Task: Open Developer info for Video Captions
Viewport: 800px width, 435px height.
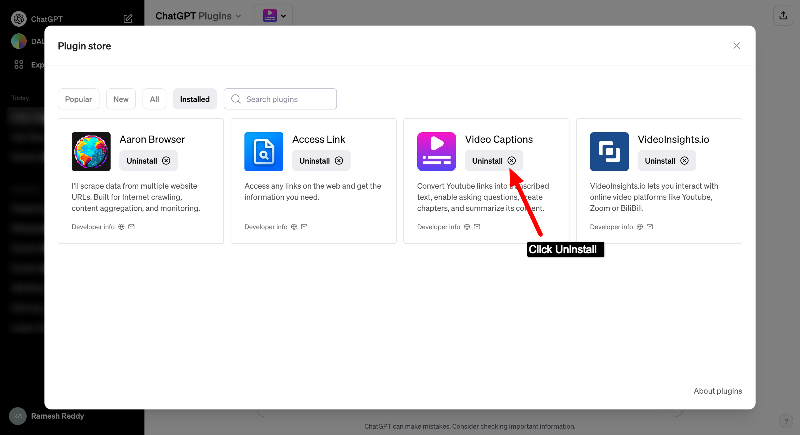Action: (438, 227)
